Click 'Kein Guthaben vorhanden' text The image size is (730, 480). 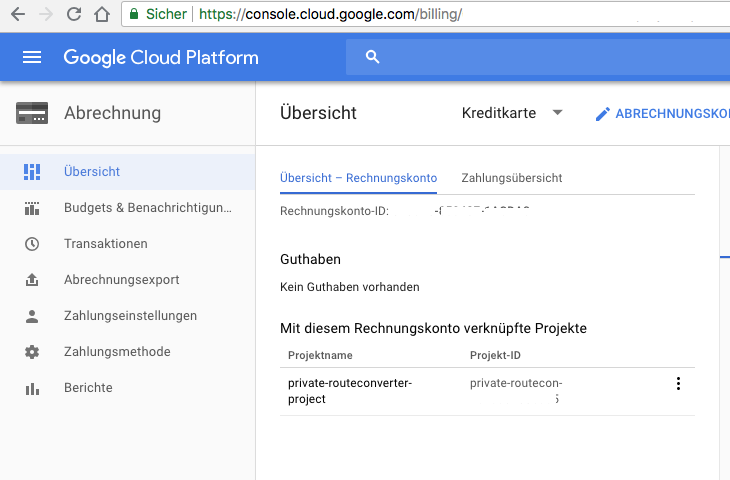point(350,287)
